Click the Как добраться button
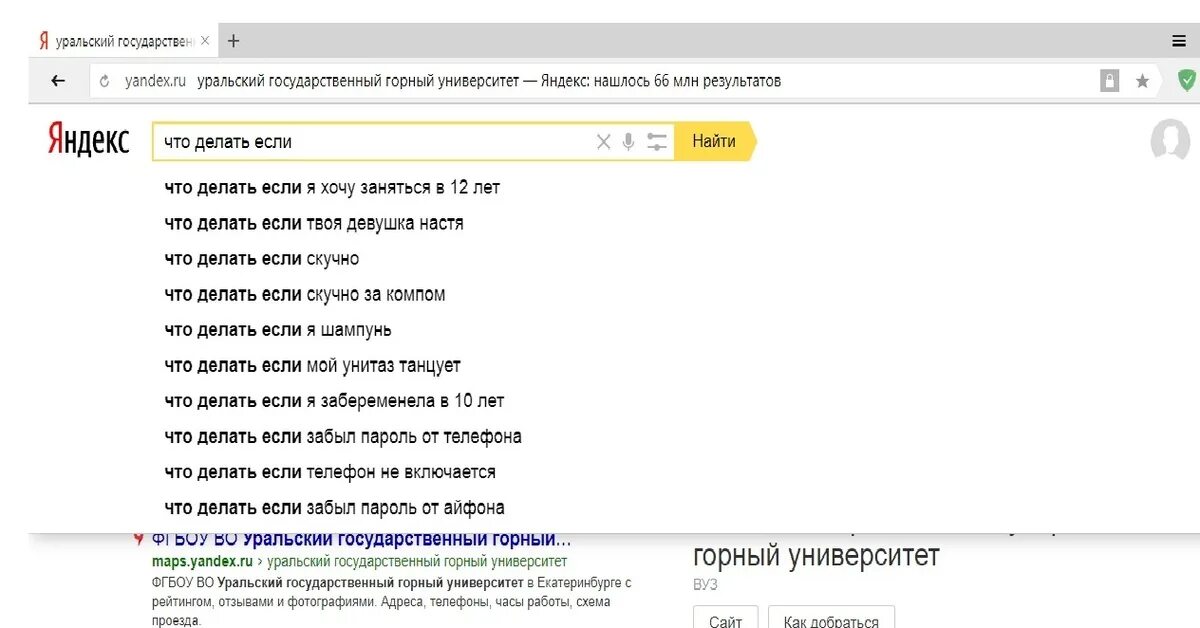 (831, 620)
